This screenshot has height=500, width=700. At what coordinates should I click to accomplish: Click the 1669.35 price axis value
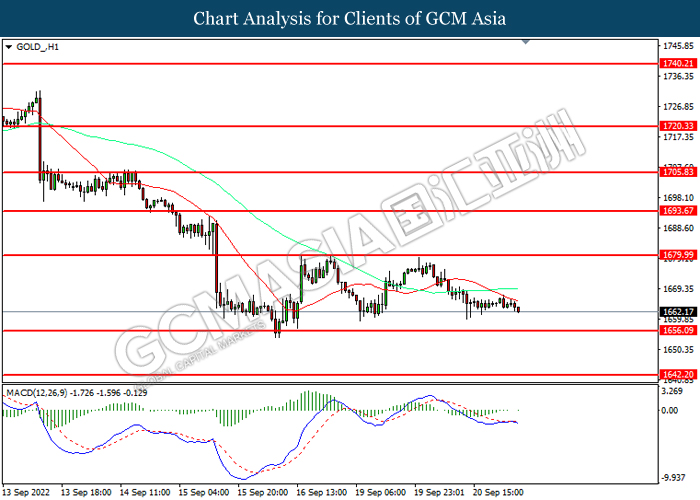[x=679, y=289]
